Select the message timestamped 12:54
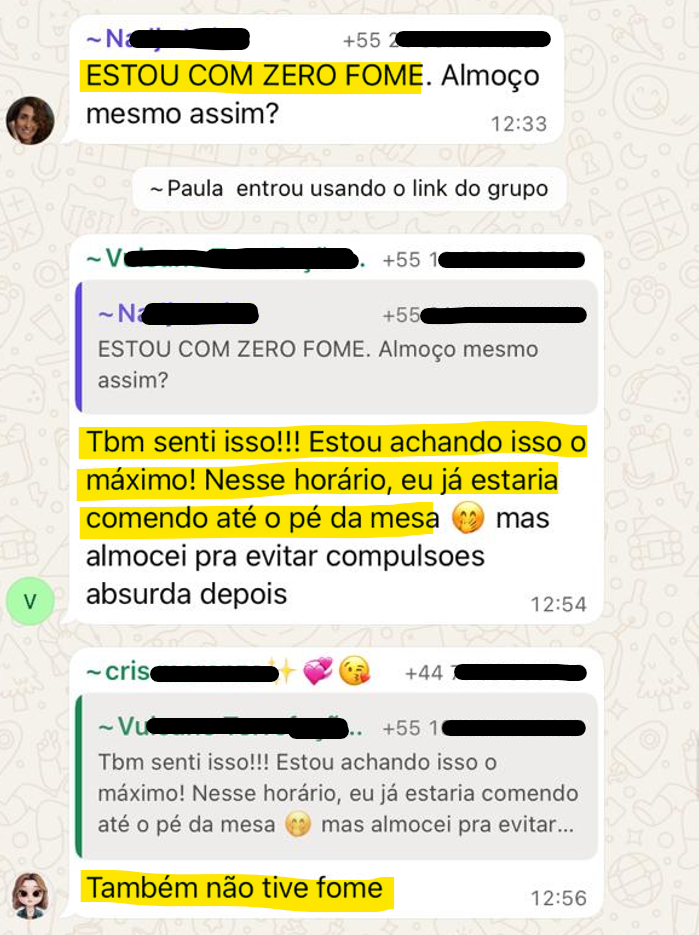This screenshot has height=935, width=699. [338, 429]
